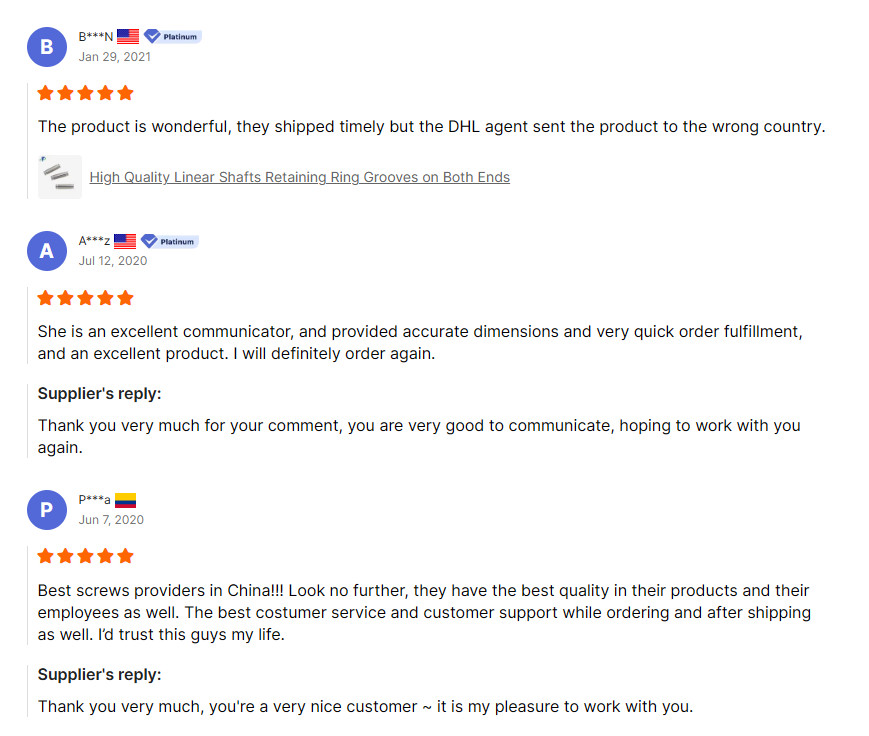The image size is (869, 736).
Task: Click the Platinum badge next to A***z
Action: 169,241
